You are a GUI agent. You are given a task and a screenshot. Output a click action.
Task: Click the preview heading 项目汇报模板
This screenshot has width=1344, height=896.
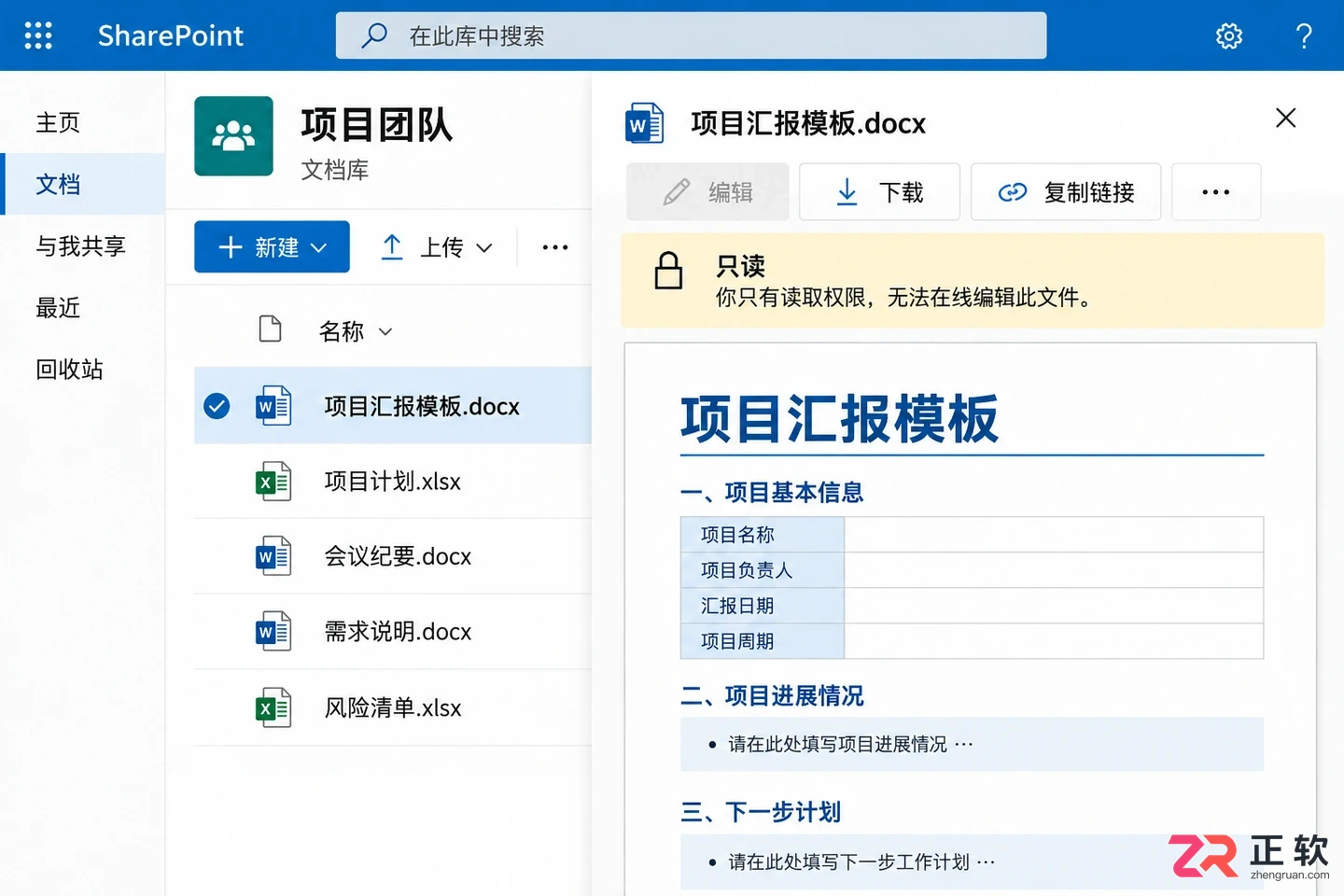(840, 419)
